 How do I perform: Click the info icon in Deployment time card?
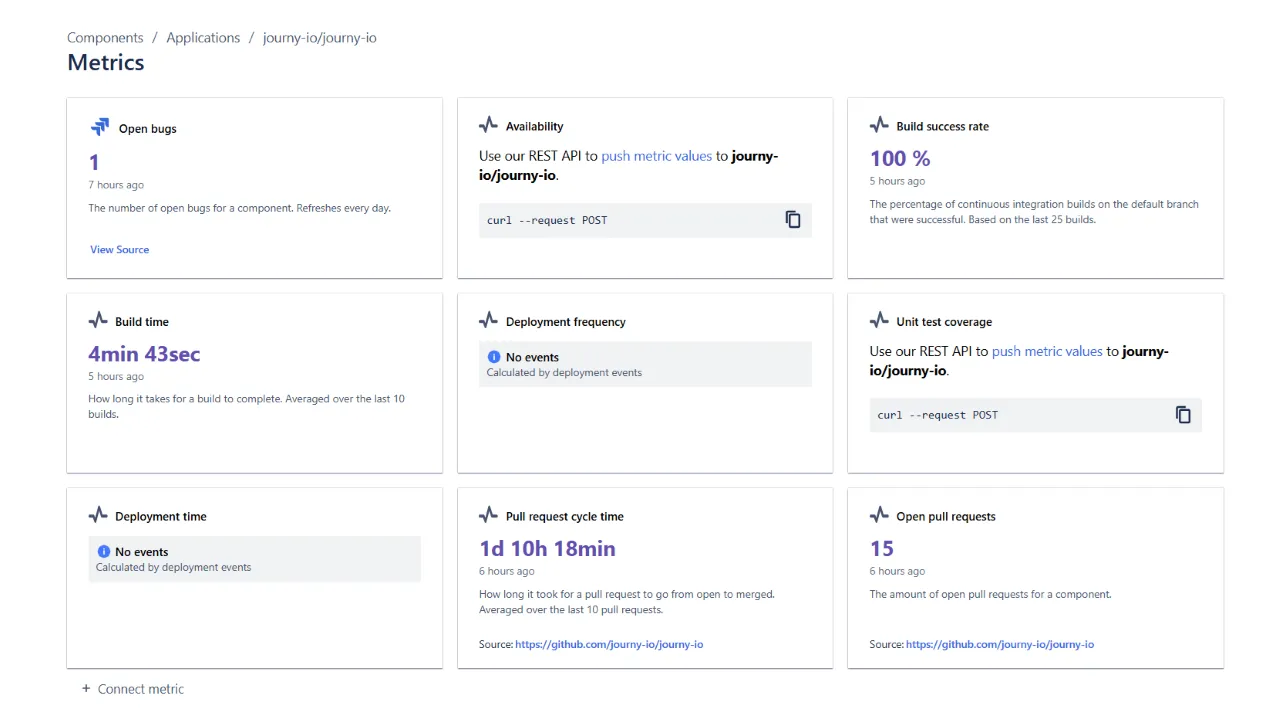click(104, 551)
